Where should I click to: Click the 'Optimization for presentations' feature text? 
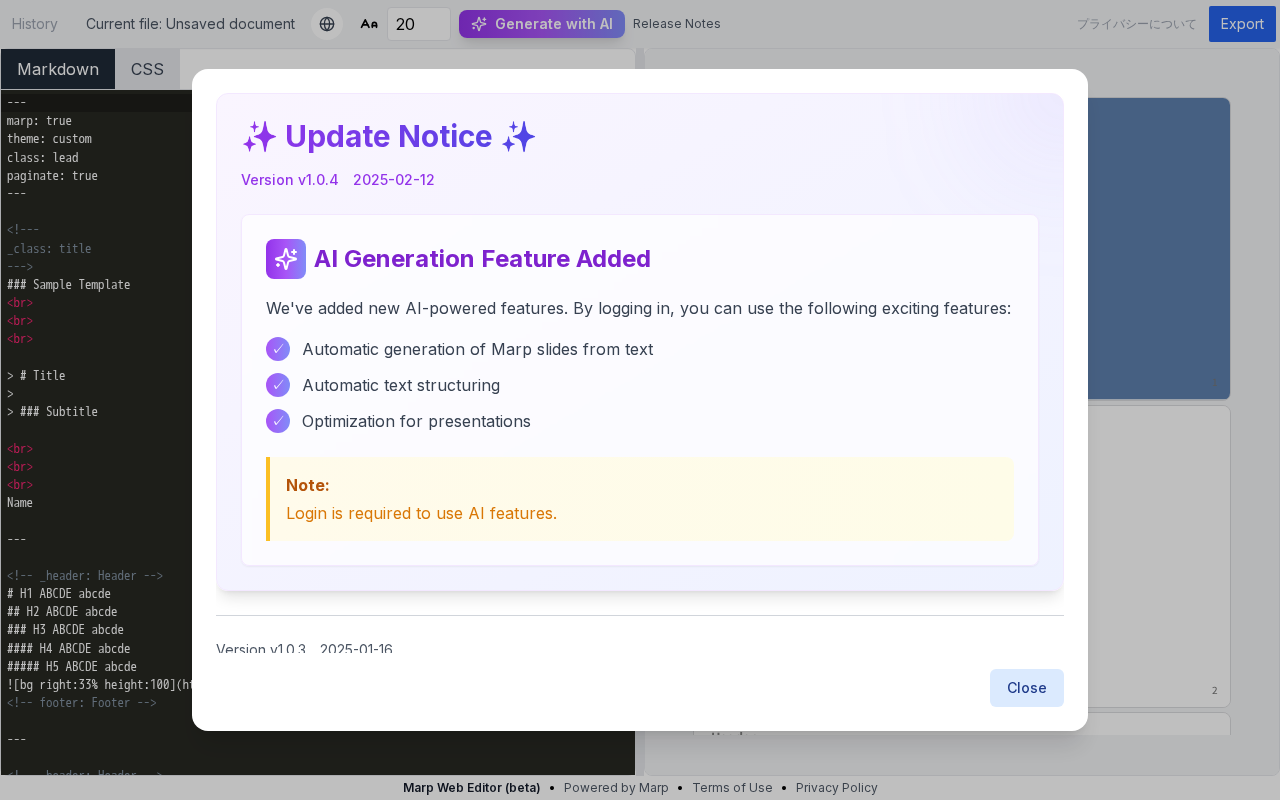click(416, 421)
